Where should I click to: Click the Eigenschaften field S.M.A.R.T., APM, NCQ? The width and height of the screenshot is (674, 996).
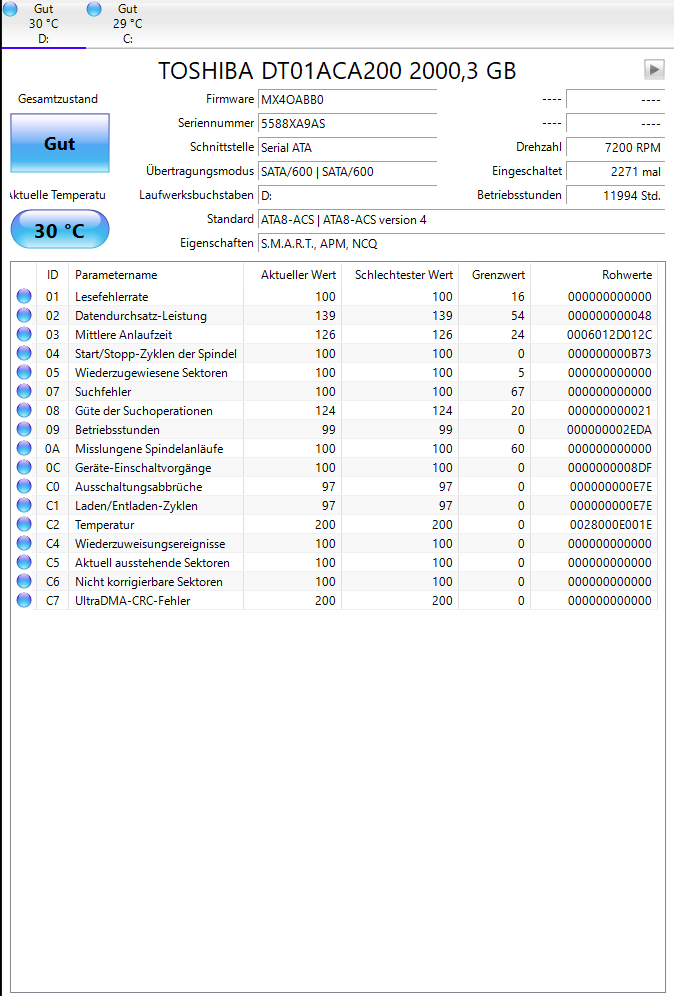[461, 244]
